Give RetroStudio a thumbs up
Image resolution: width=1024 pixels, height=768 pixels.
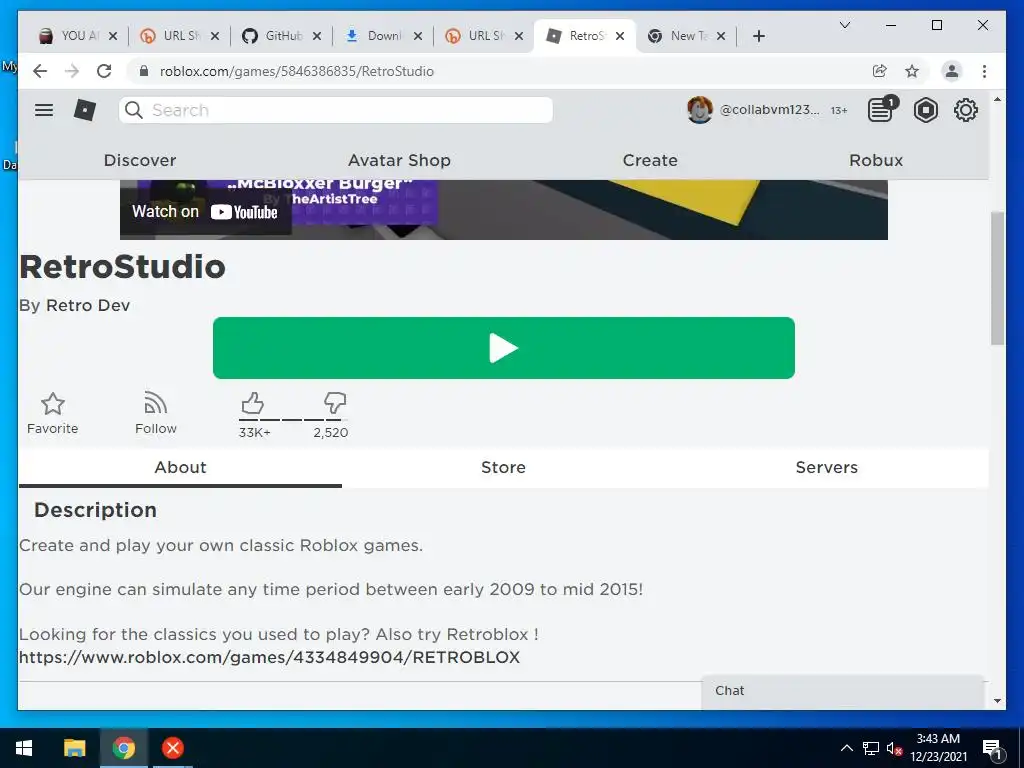(253, 403)
